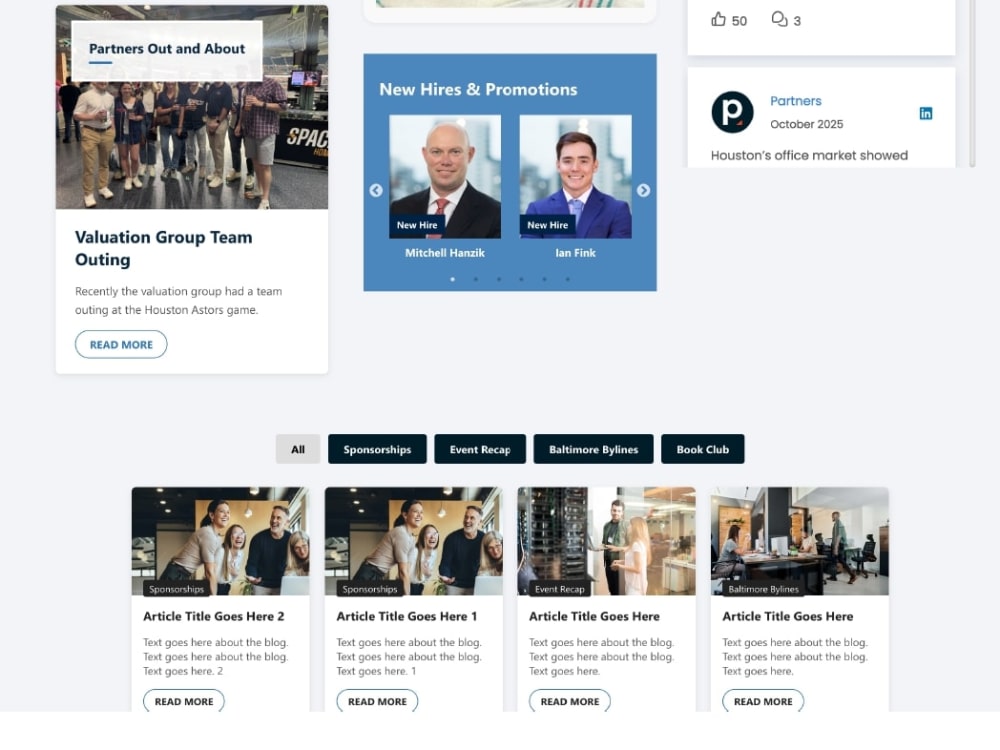Image resolution: width=1000 pixels, height=750 pixels.
Task: Click the Partners round logo avatar
Action: 732,112
